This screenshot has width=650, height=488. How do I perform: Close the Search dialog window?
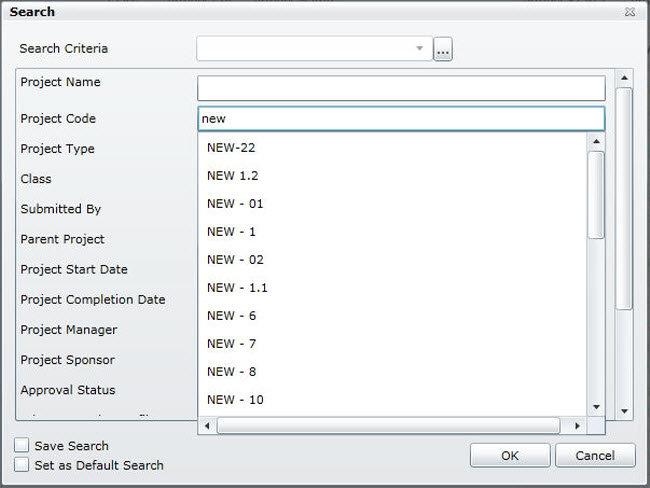(628, 12)
